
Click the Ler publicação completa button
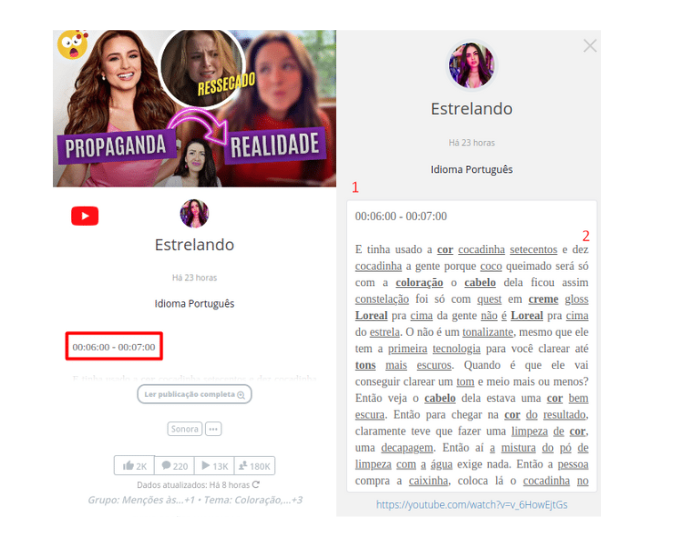tap(194, 394)
